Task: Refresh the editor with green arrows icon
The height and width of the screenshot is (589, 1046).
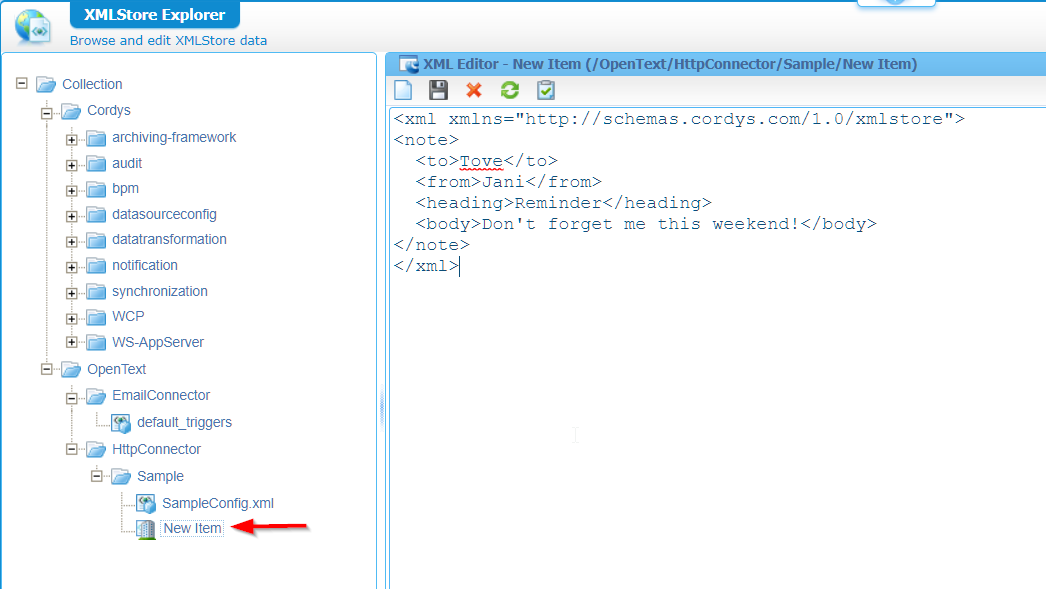Action: click(x=510, y=90)
